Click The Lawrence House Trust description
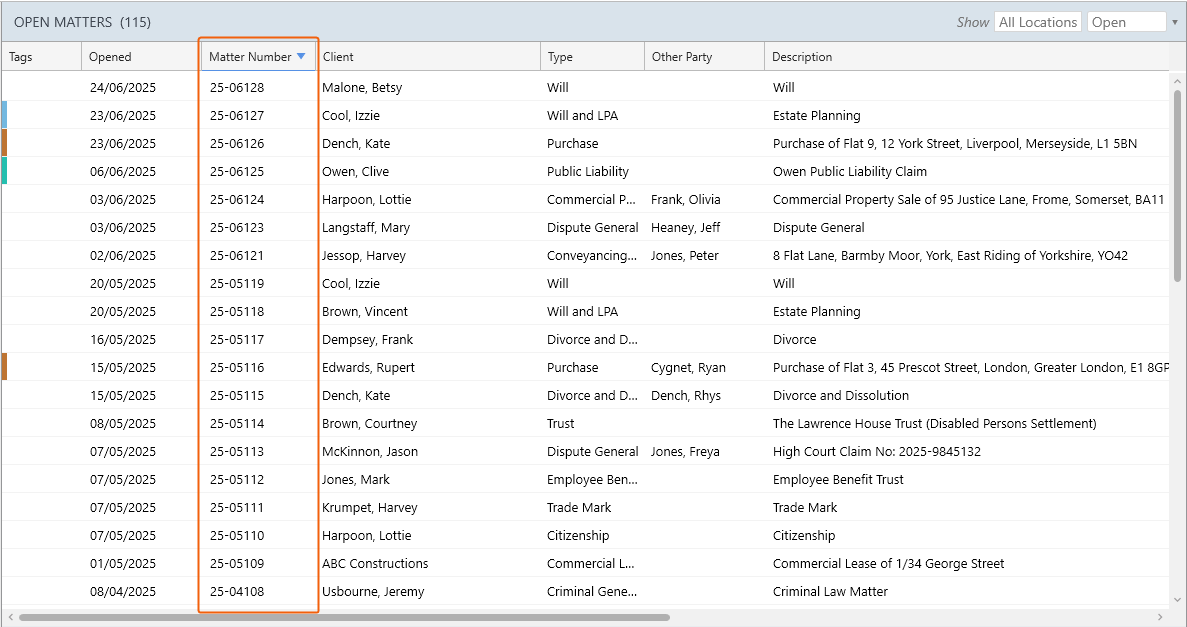Screen dimensions: 1187x627 point(934,423)
